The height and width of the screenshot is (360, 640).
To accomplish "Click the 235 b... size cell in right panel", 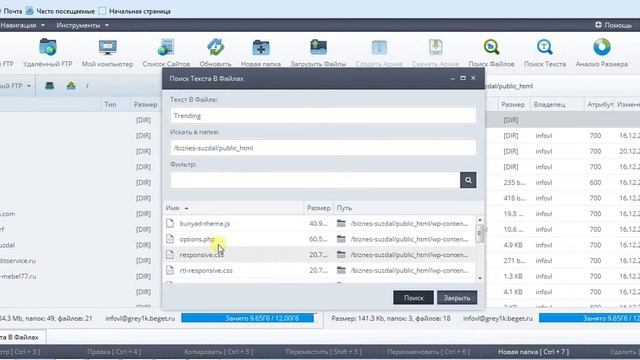I will (x=514, y=182).
